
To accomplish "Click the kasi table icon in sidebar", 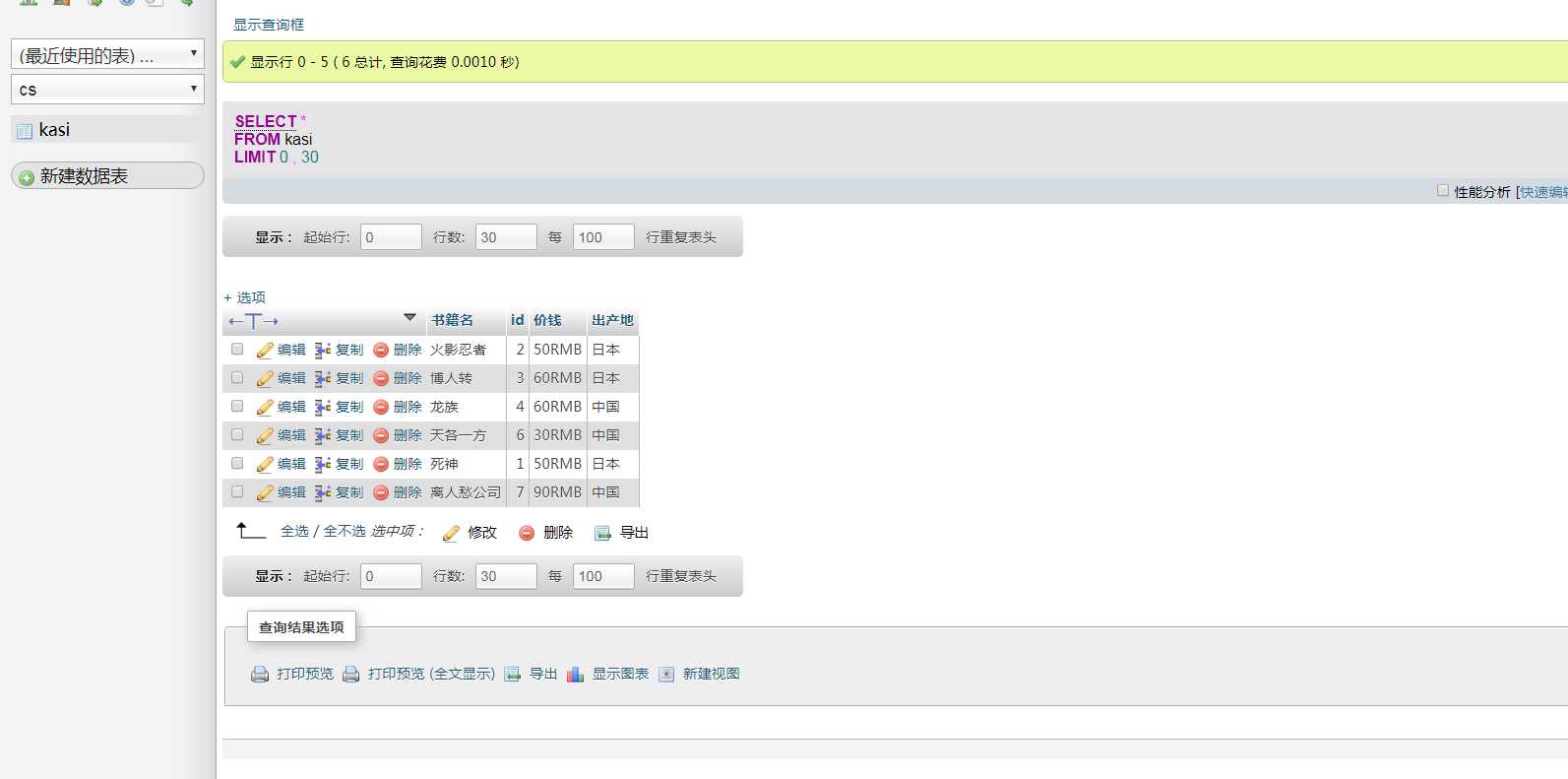I will (25, 131).
